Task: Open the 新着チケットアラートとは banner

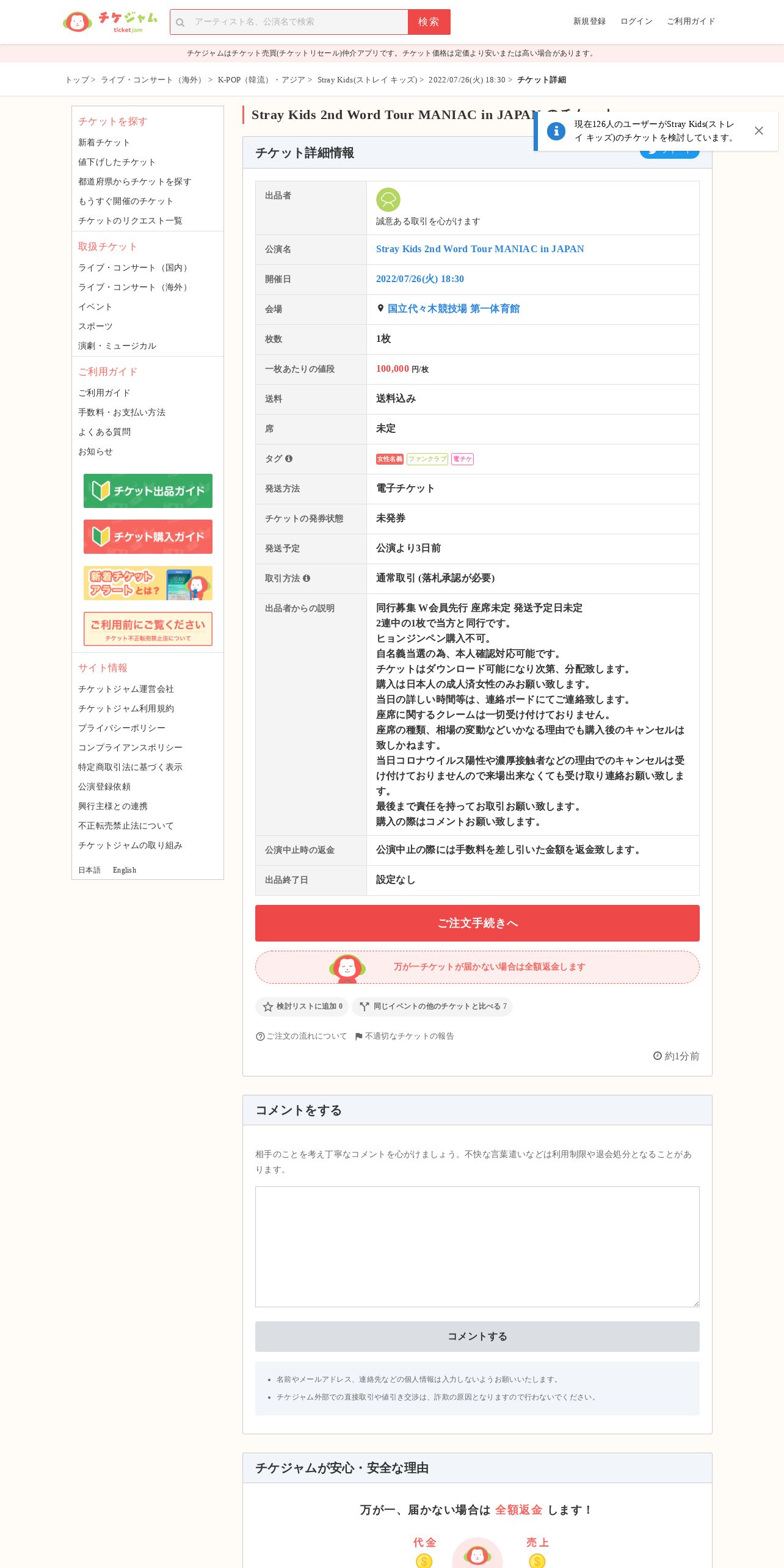Action: coord(148,583)
